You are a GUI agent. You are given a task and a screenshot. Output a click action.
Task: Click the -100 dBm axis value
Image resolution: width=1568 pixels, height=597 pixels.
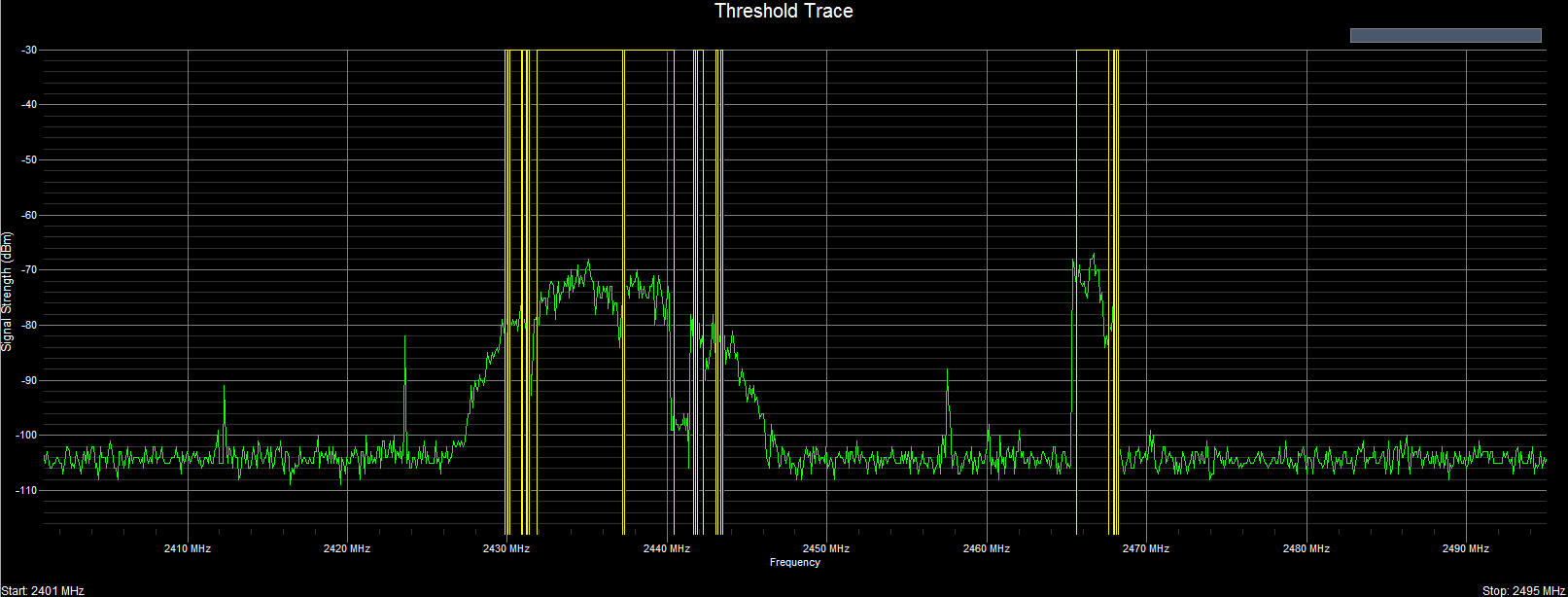(27, 436)
